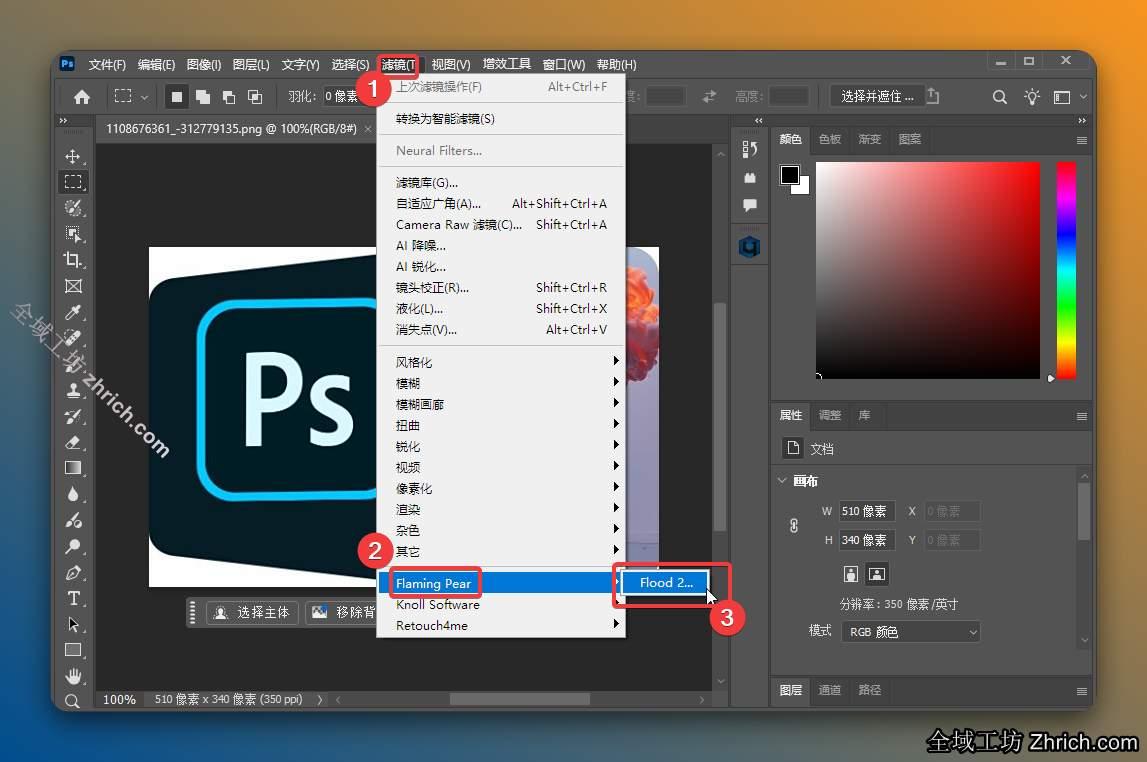Open the Discover lightbulb icon
Image resolution: width=1147 pixels, height=762 pixels.
coord(1031,97)
